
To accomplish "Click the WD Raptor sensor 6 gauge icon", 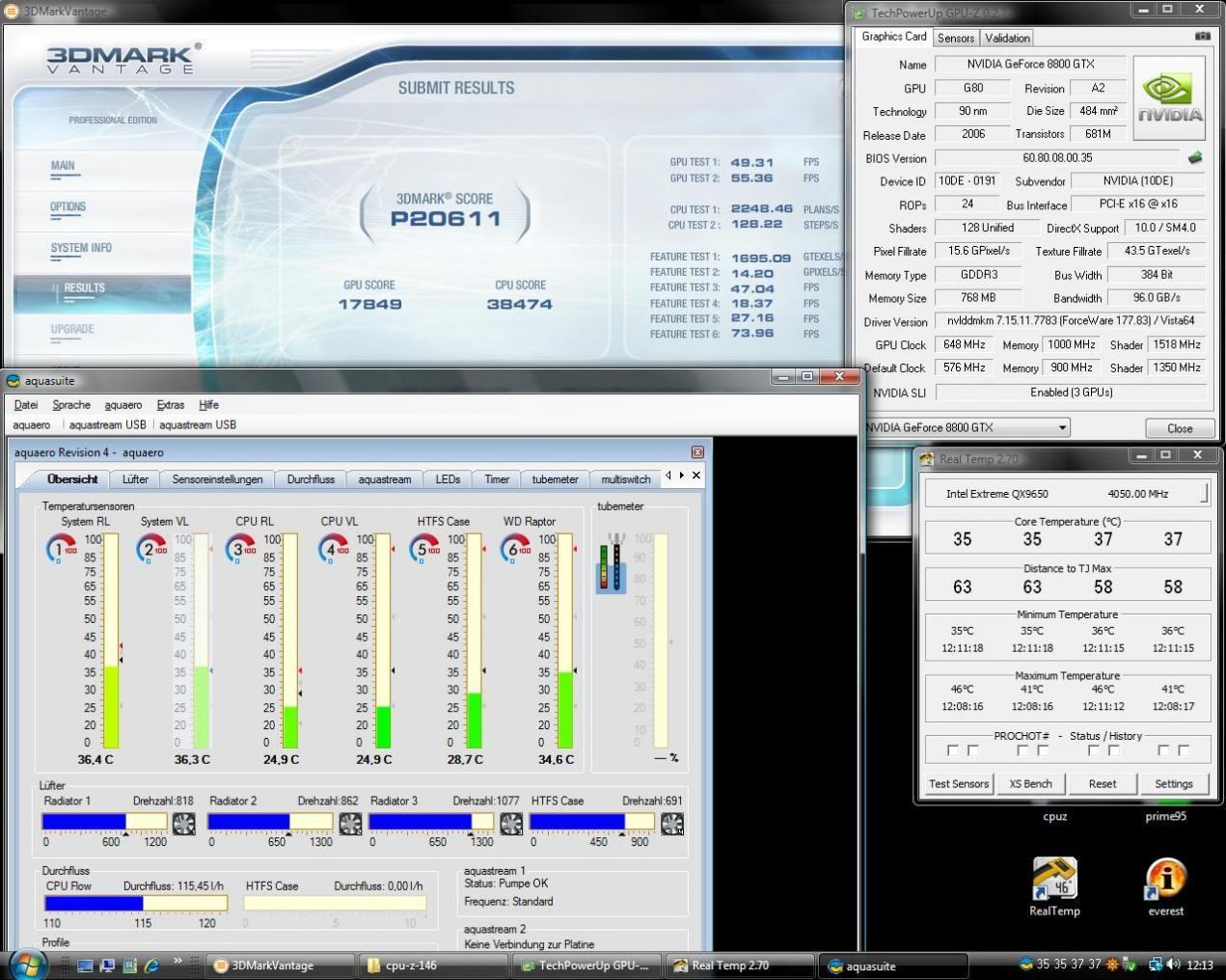I will (515, 549).
